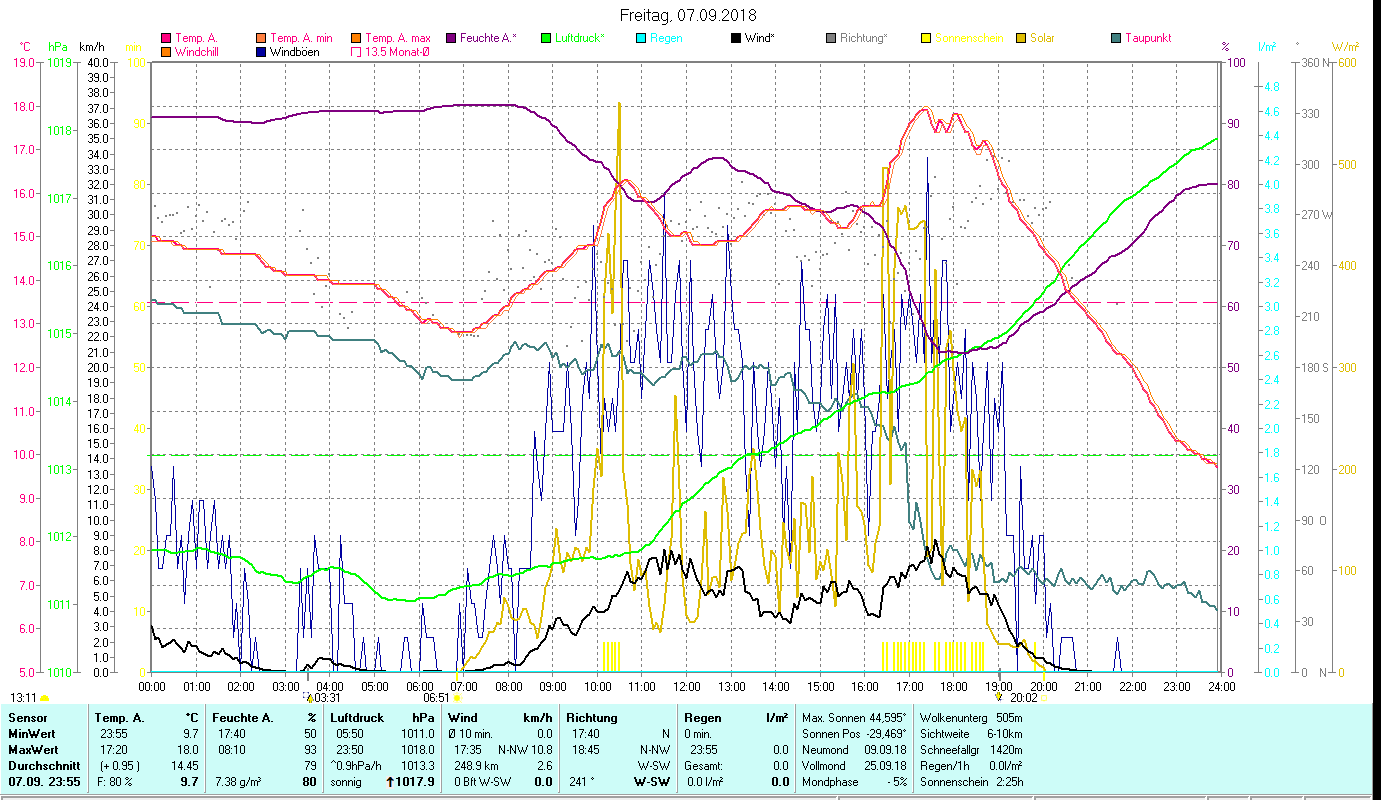Click the sunset time '20:02'
This screenshot has height=800, width=1381.
point(1024,698)
